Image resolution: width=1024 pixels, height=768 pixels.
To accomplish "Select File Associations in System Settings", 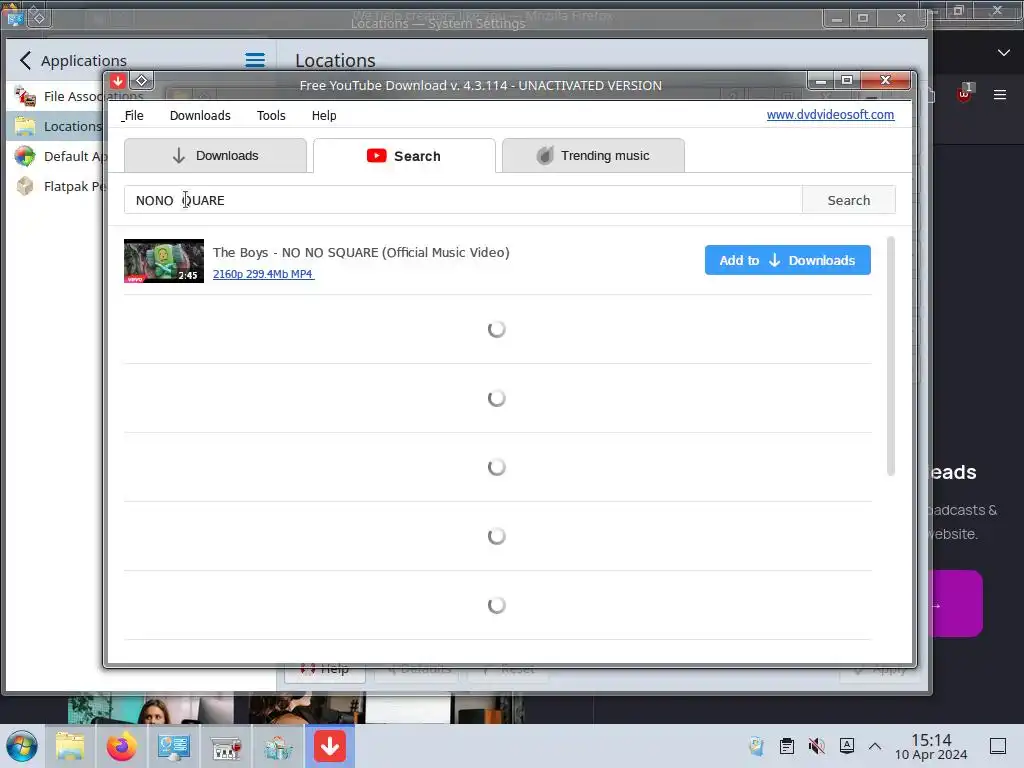I will point(59,96).
